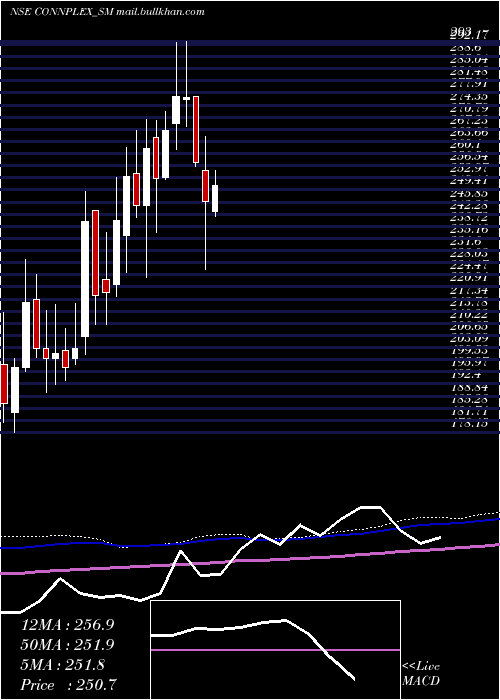
Task: Click the 188.84 price axis label
Action: 469,388
